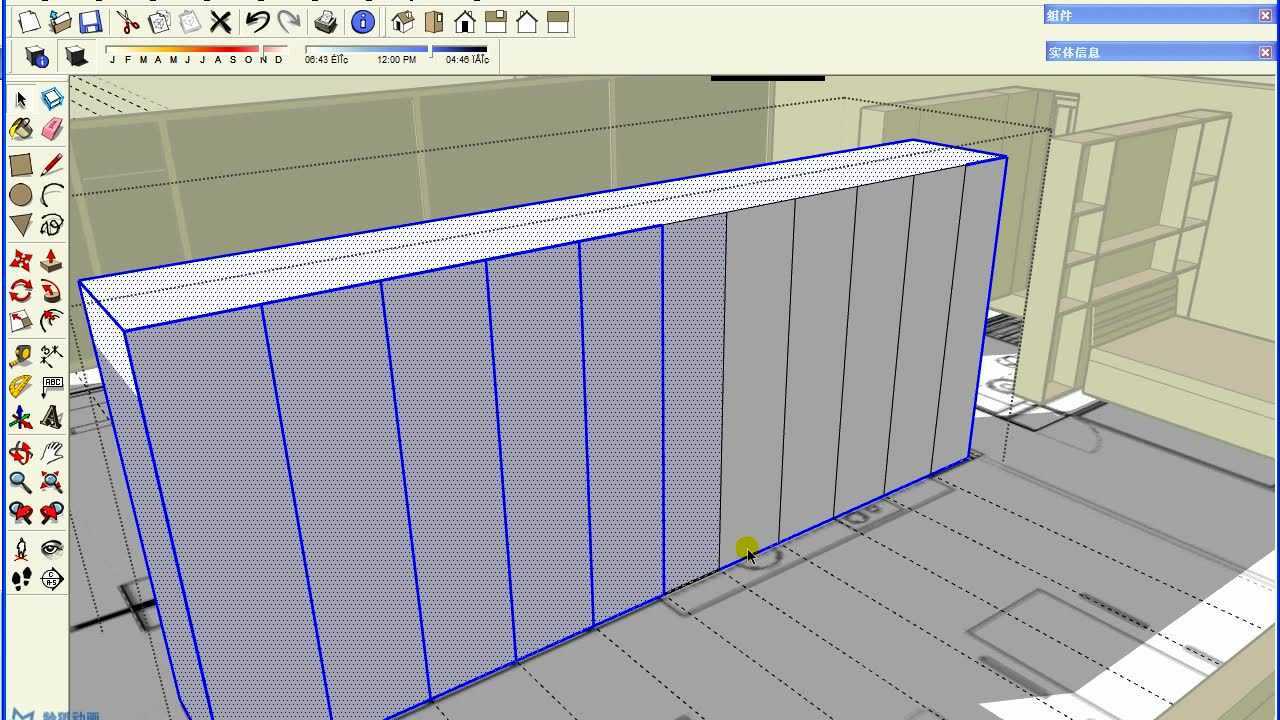
Task: Select the Eraser tool
Action: tap(52, 128)
